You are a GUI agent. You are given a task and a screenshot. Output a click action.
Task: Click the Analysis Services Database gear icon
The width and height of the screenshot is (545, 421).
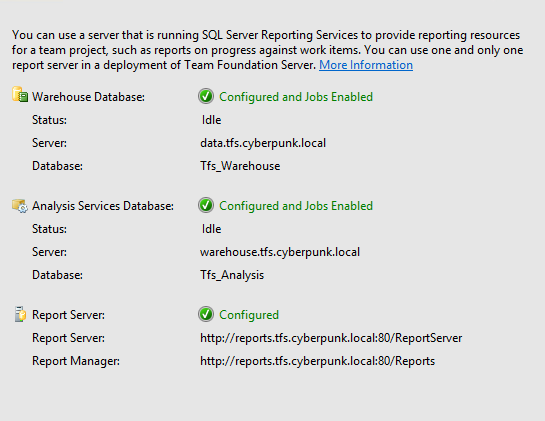click(x=20, y=206)
